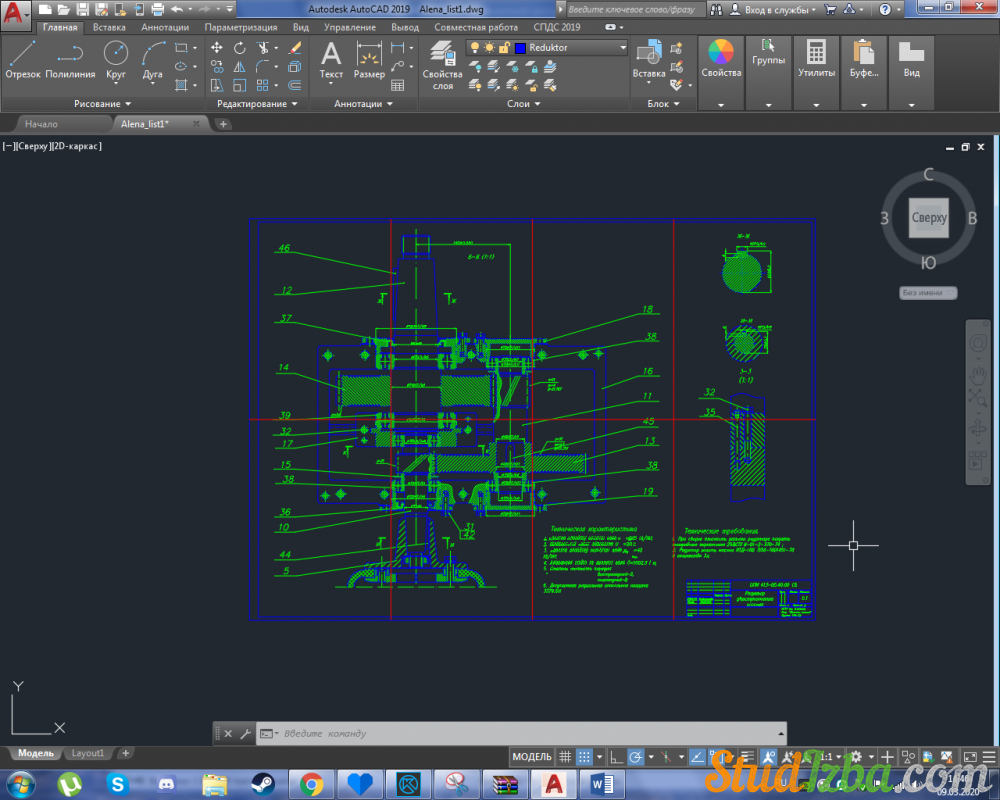Image resolution: width=1000 pixels, height=800 pixels.
Task: Click the Move tool in Редактирование panel
Action: 216,48
